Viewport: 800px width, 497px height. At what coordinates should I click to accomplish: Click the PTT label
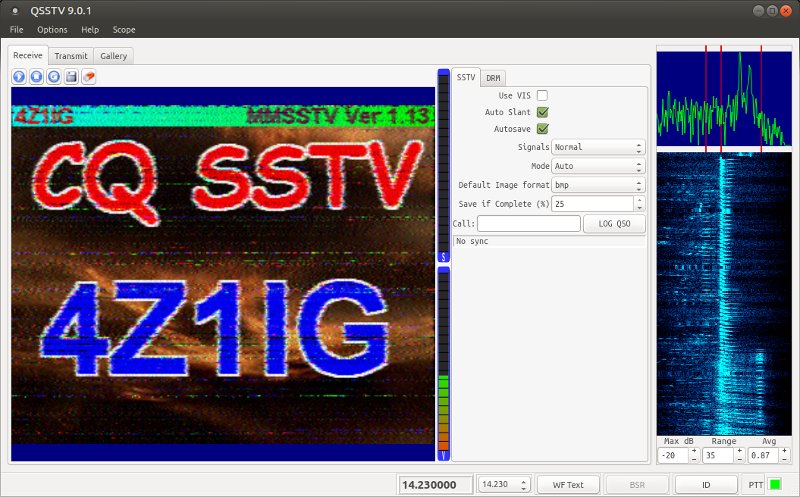[x=756, y=485]
